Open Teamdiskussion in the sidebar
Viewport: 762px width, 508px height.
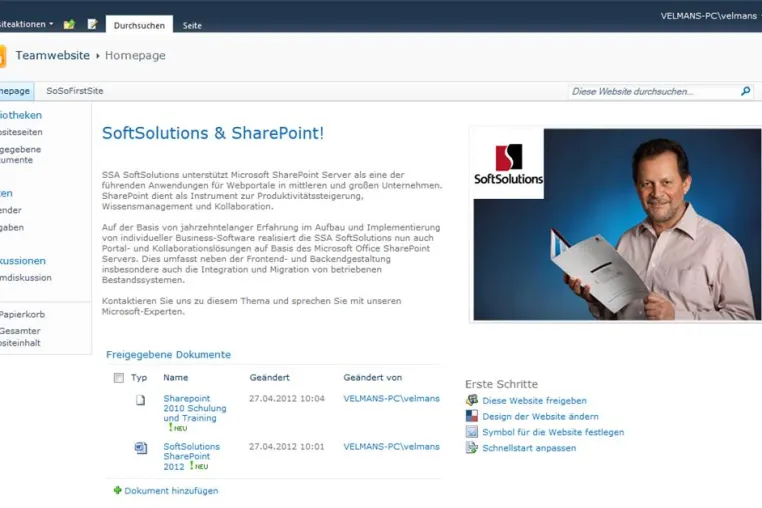[25, 278]
